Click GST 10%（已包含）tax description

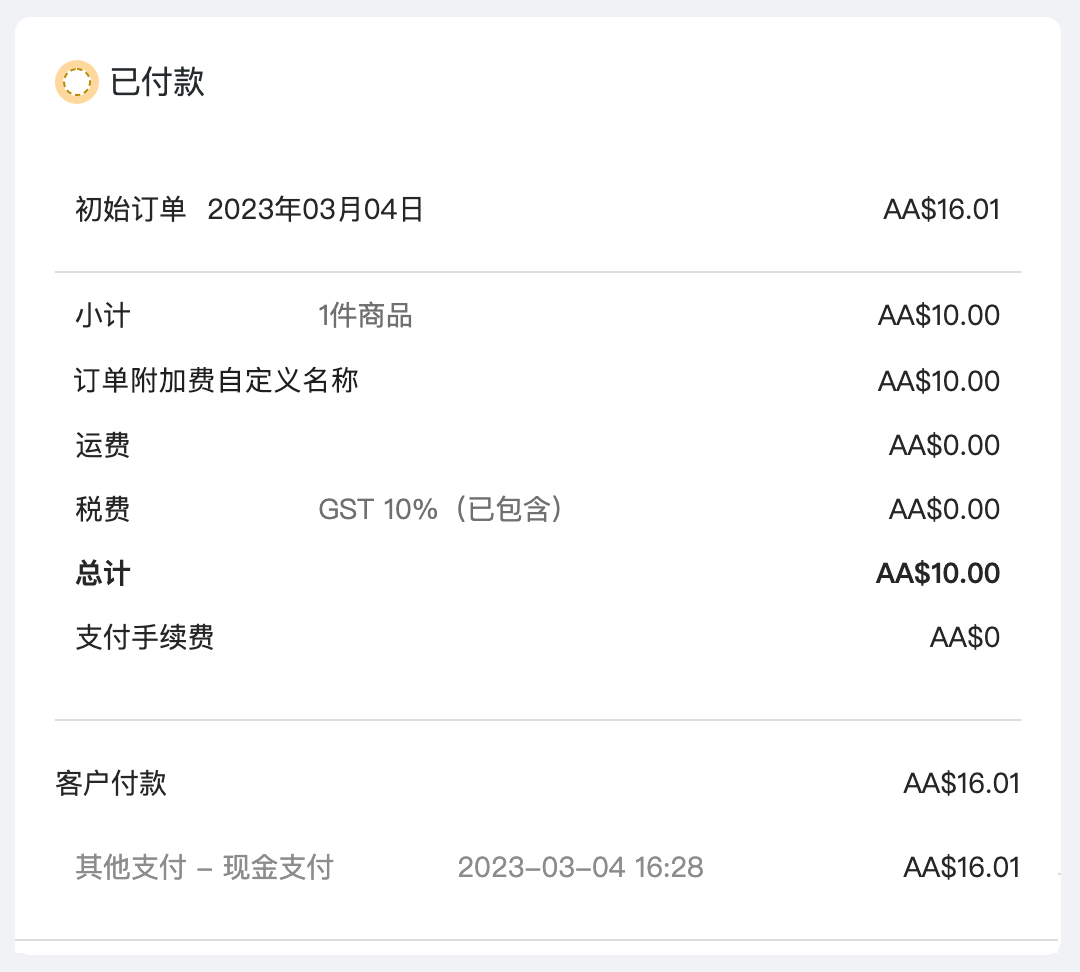441,509
